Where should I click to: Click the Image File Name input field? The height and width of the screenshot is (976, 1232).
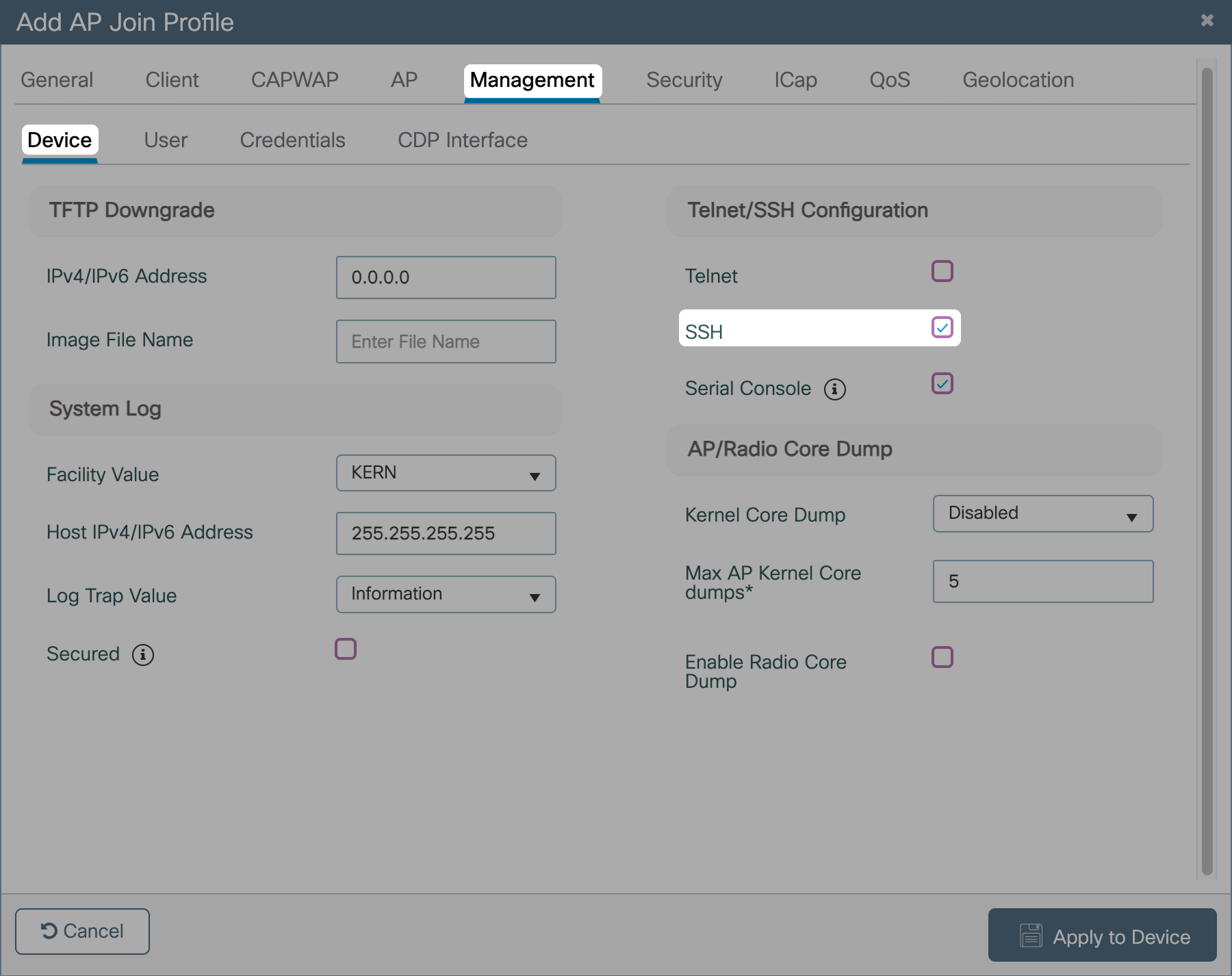446,342
